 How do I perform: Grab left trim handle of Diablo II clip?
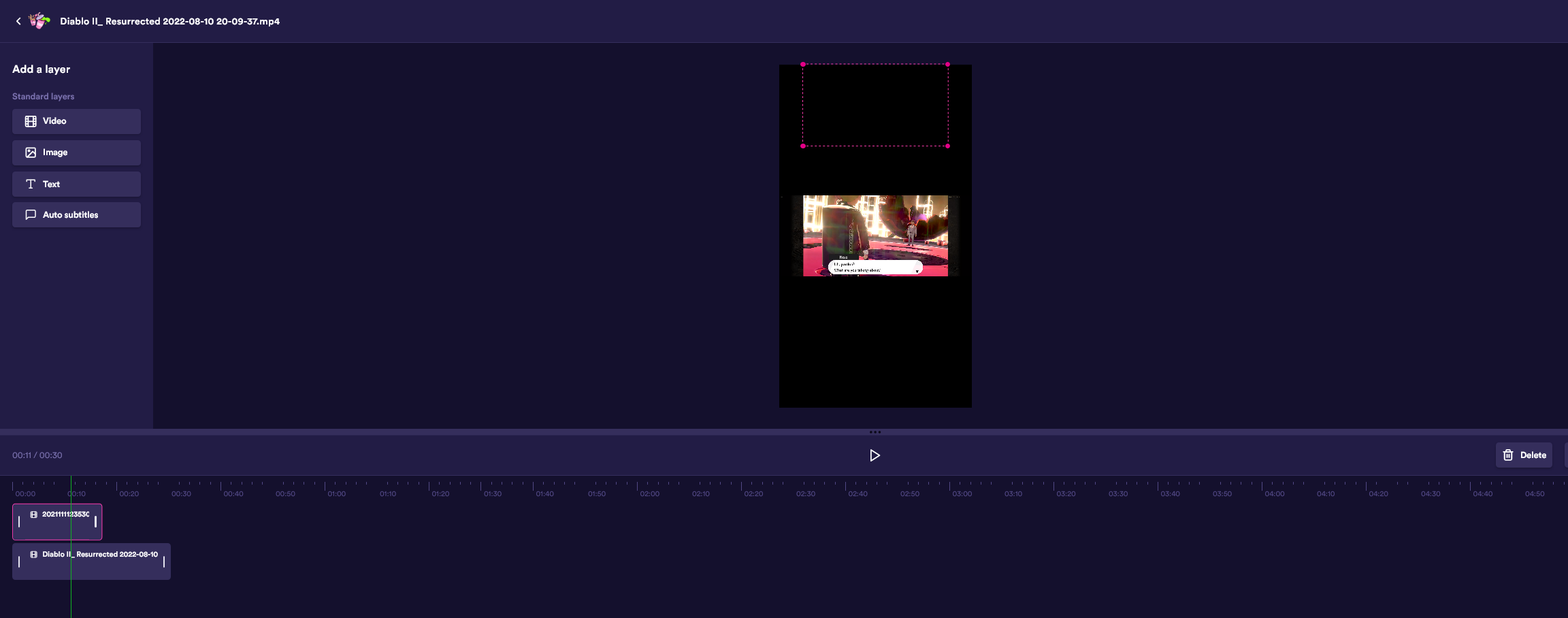click(19, 562)
